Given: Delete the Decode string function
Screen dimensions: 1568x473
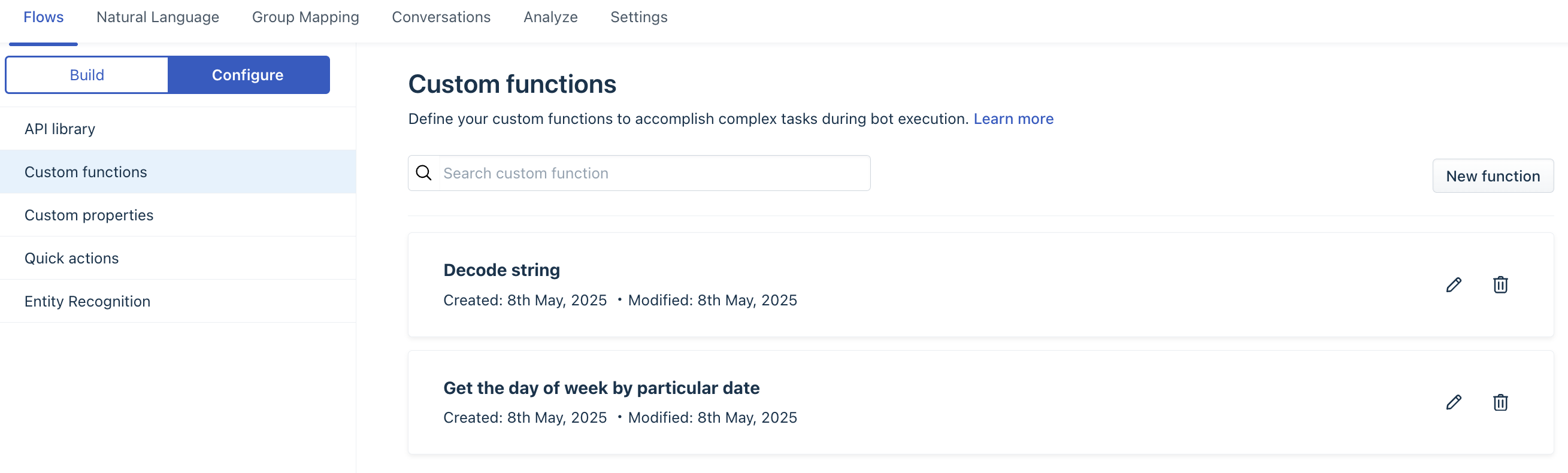Looking at the screenshot, I should (1500, 285).
